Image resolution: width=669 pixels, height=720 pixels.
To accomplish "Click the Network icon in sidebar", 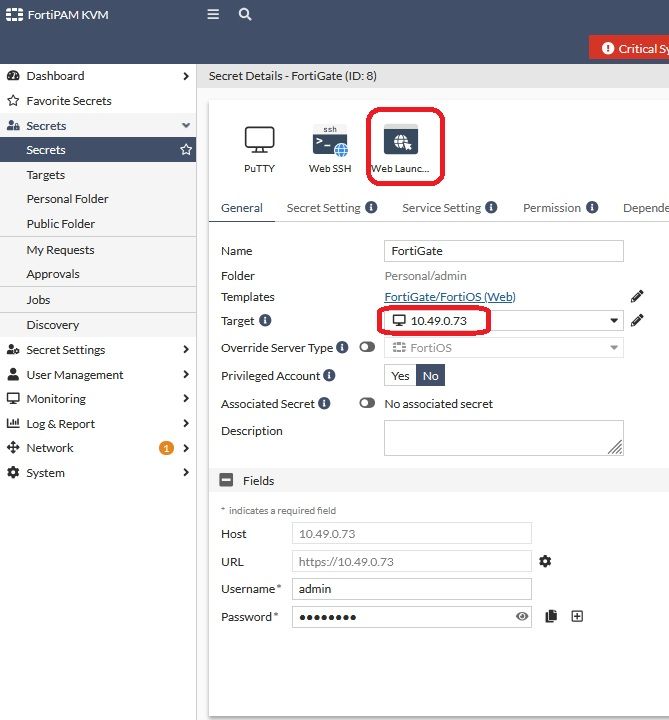I will coord(13,447).
